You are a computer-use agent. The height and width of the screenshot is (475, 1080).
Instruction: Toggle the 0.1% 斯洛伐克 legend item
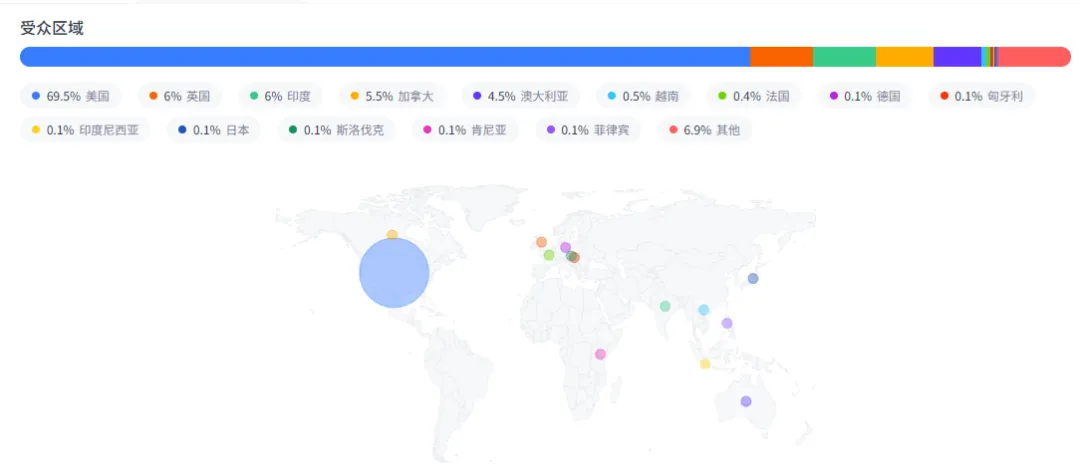336,130
